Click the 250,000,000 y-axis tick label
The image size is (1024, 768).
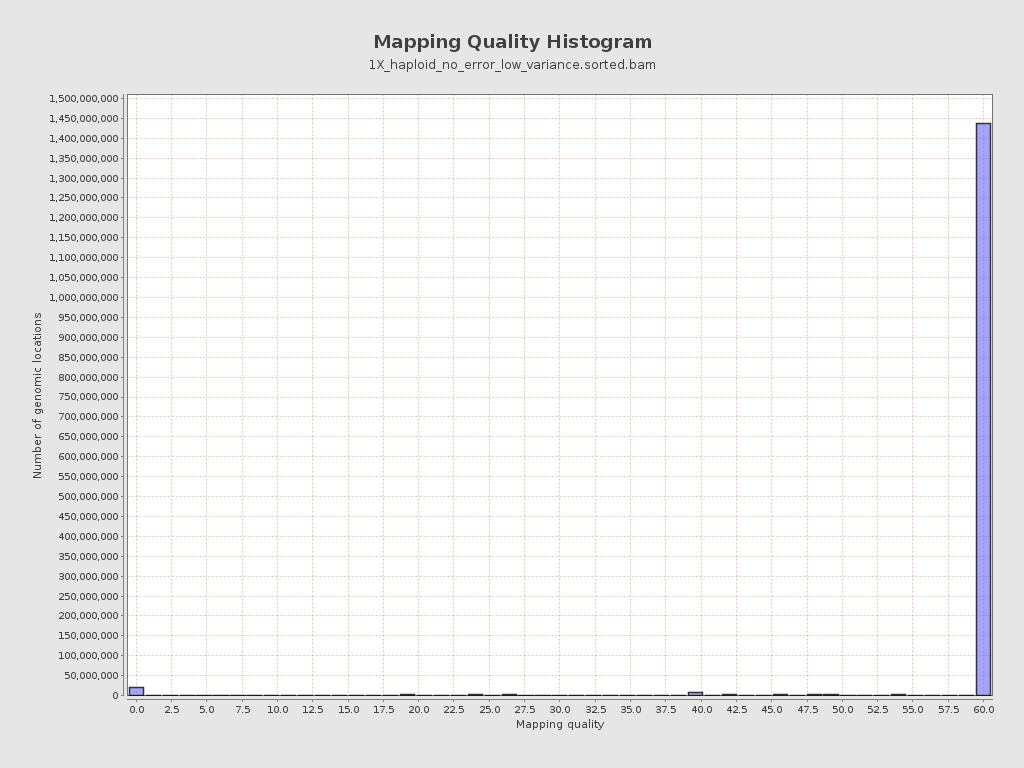pyautogui.click(x=88, y=596)
